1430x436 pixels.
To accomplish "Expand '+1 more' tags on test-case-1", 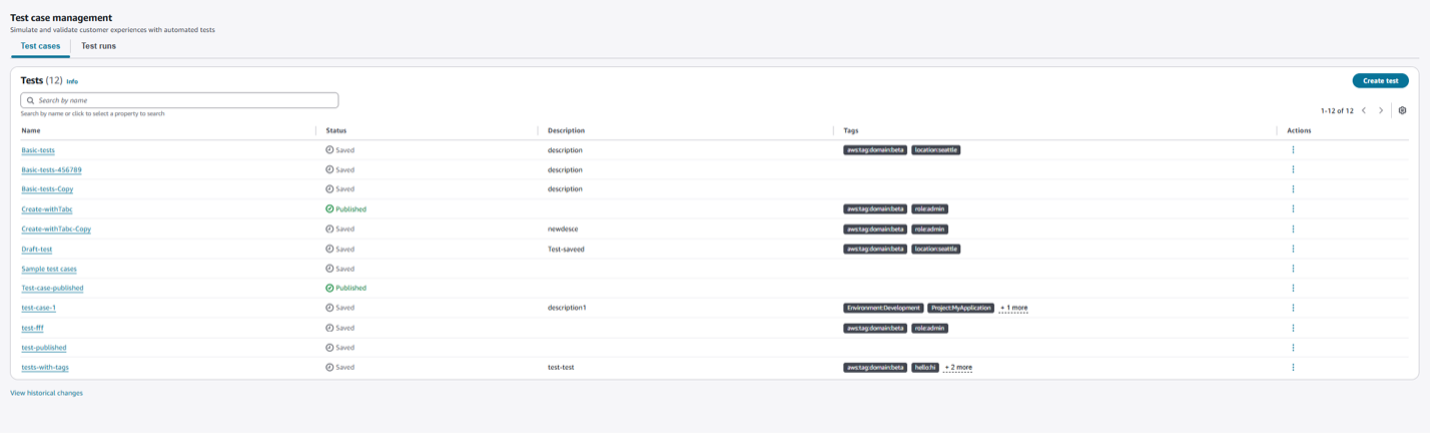I will (1014, 308).
